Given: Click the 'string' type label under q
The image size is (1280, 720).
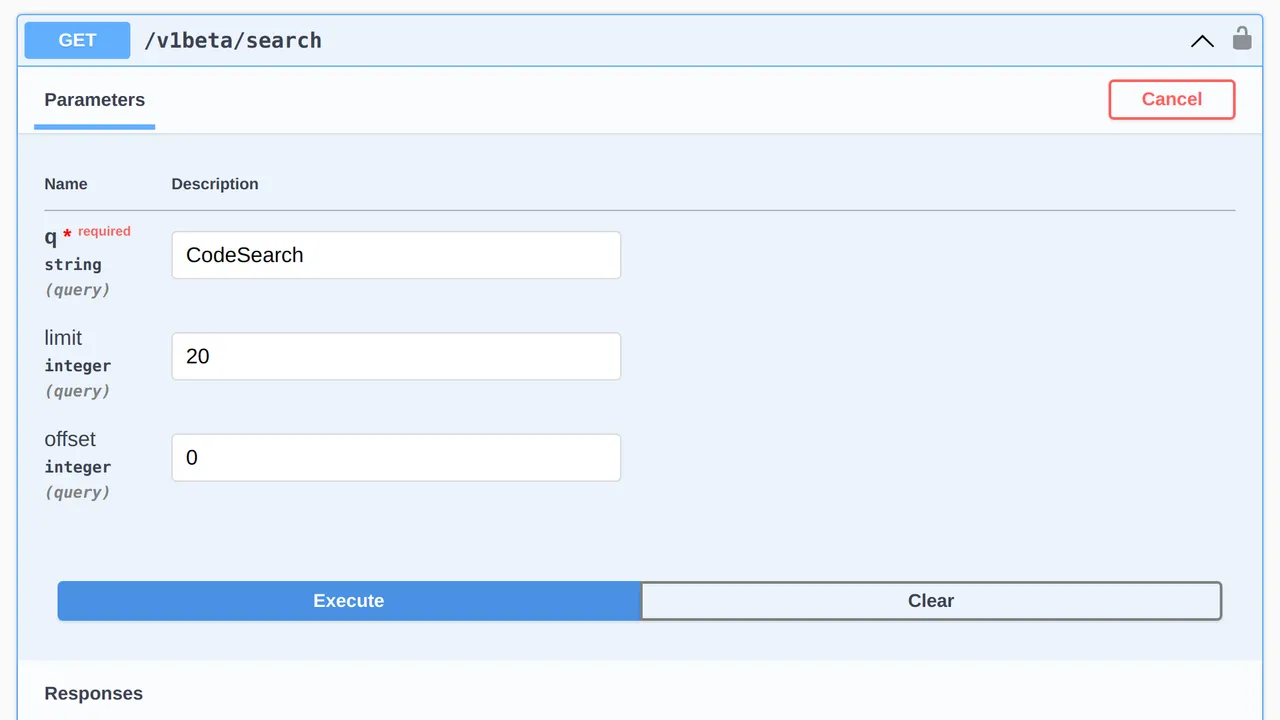Looking at the screenshot, I should point(73,264).
